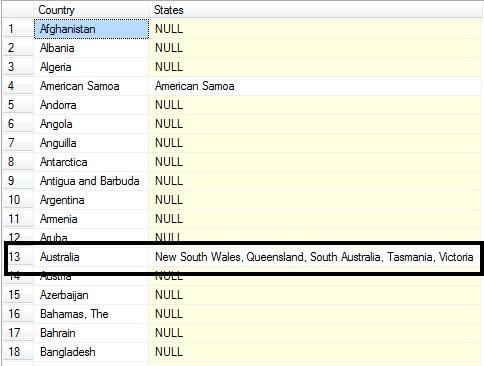Select entire row using row header 10
484x366 pixels.
pyautogui.click(x=18, y=200)
